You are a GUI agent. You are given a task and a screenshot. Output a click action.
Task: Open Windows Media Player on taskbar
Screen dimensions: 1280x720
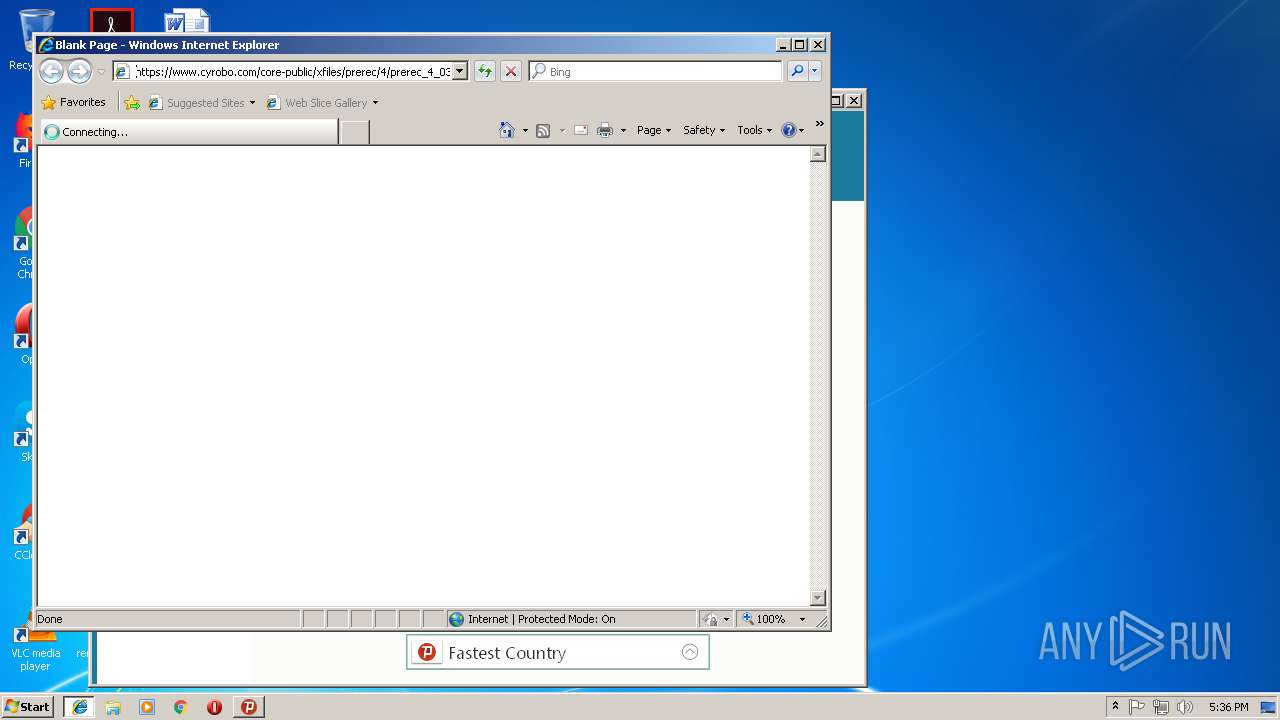point(147,706)
